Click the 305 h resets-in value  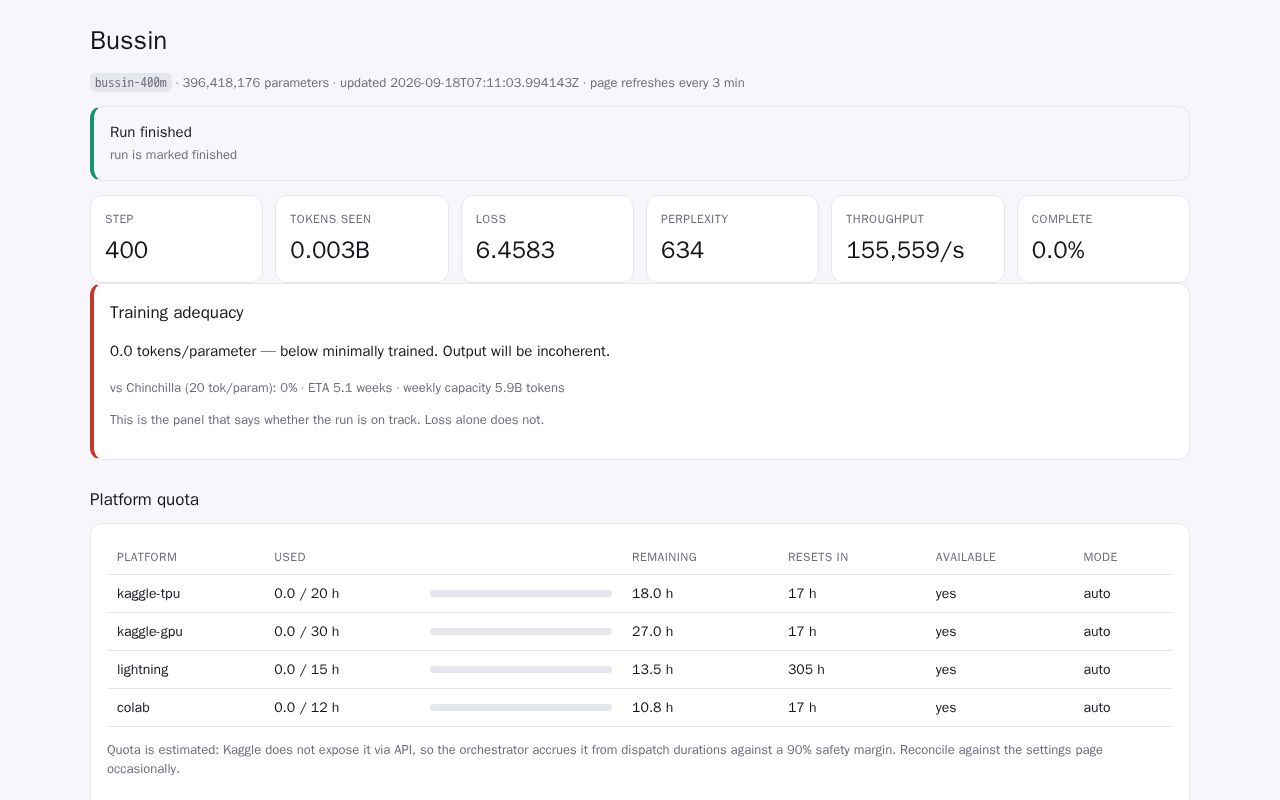click(x=807, y=670)
